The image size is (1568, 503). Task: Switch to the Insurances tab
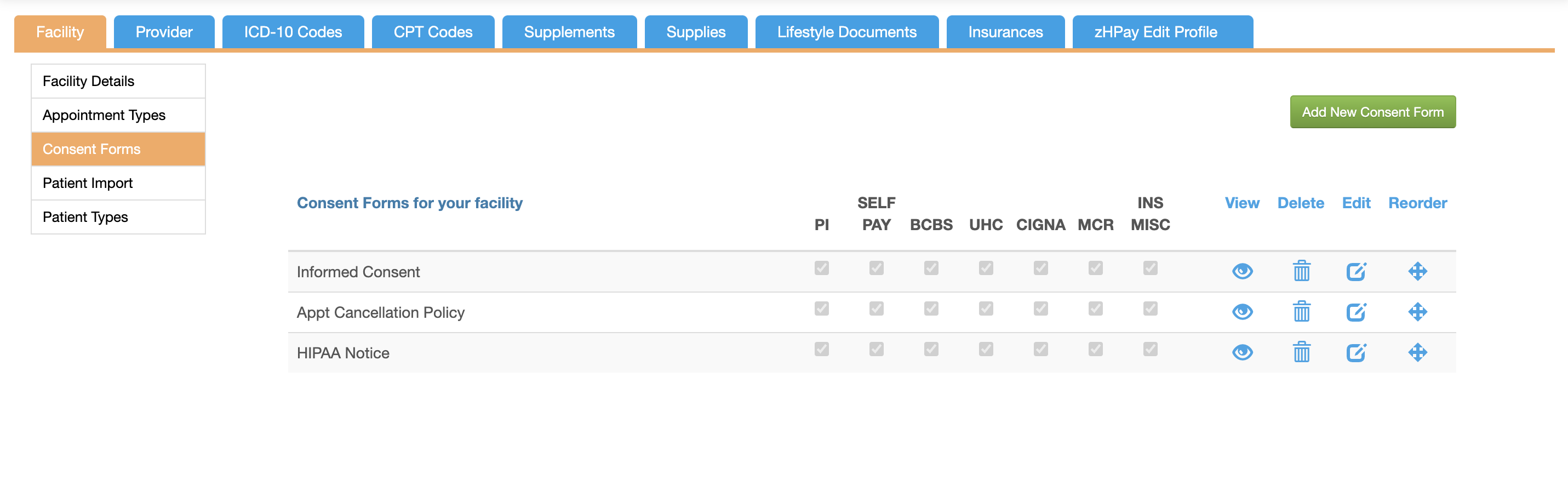coord(1005,32)
